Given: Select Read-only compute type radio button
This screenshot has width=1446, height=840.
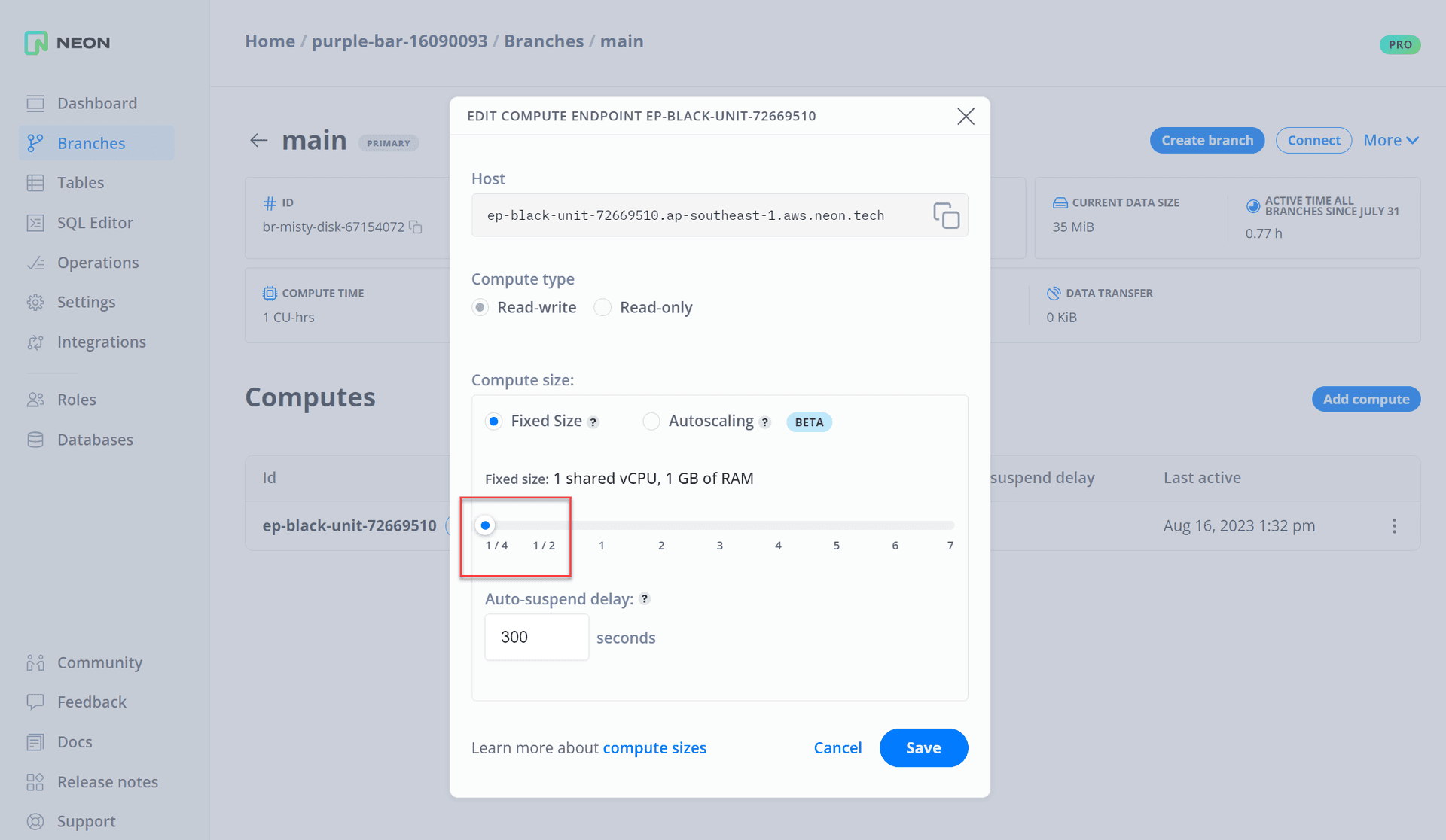Looking at the screenshot, I should pyautogui.click(x=603, y=307).
